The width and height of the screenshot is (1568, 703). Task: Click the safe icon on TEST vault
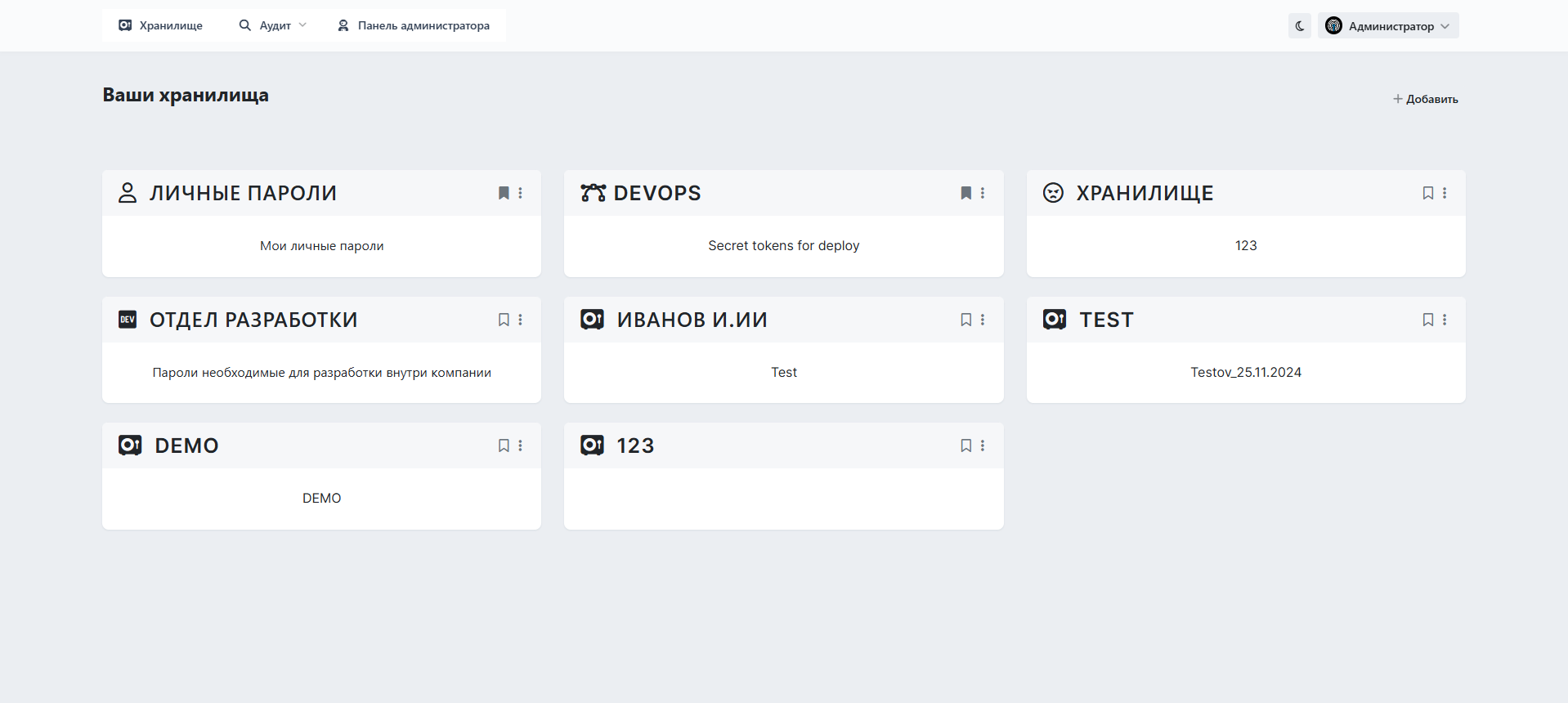1055,320
